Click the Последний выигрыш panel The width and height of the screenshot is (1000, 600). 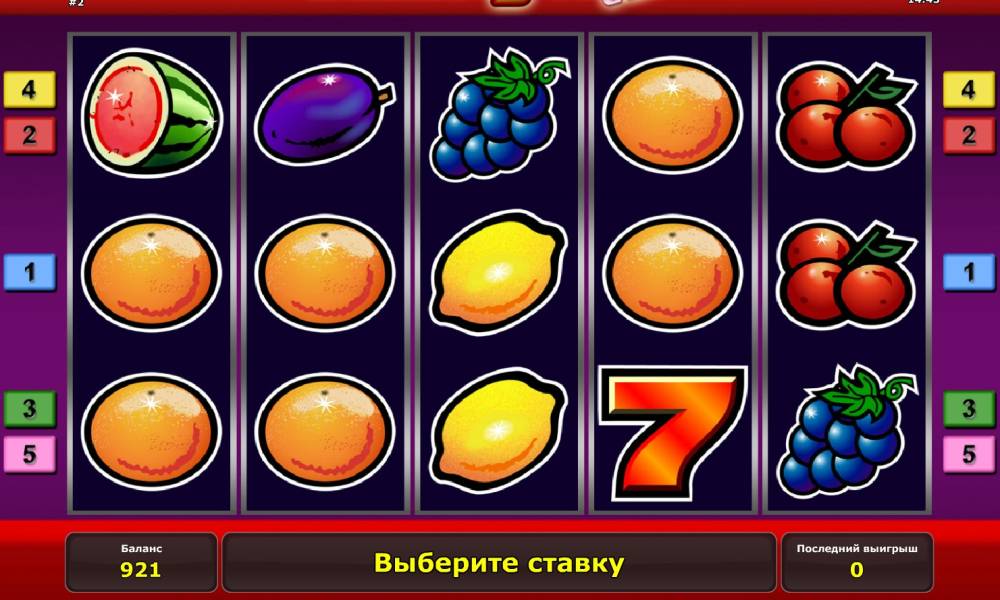pos(857,562)
